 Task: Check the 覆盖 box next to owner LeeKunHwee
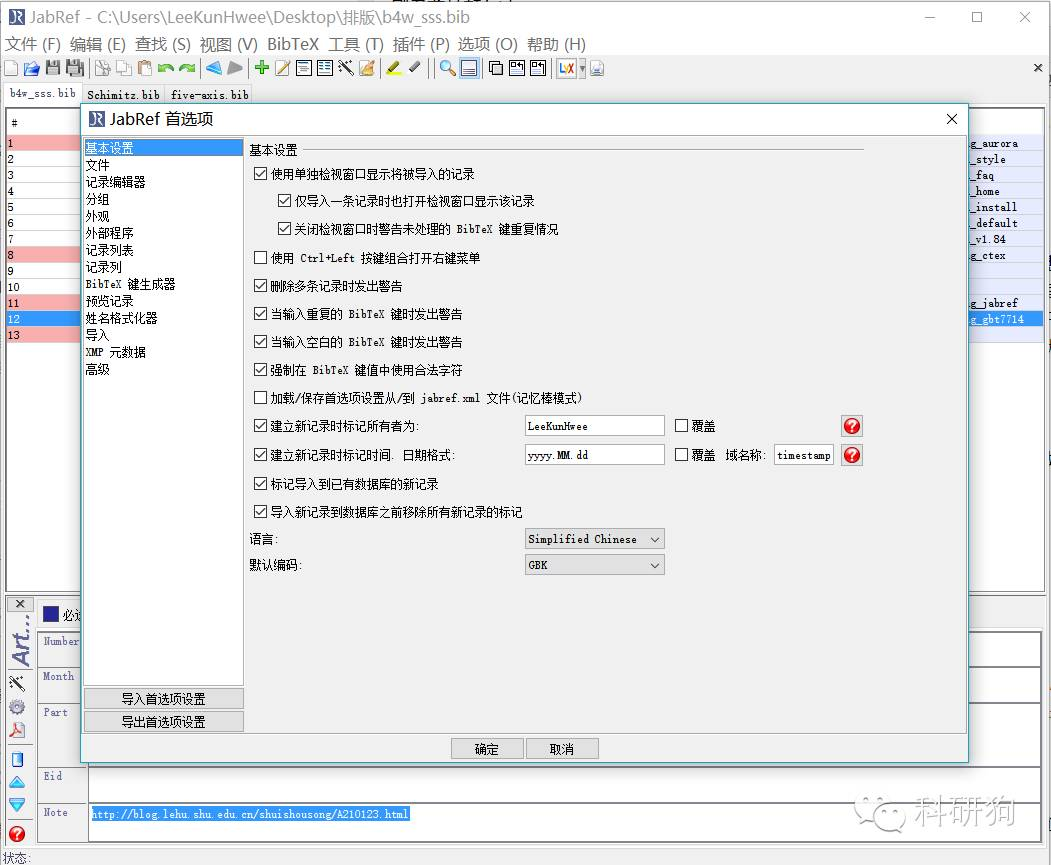point(682,425)
